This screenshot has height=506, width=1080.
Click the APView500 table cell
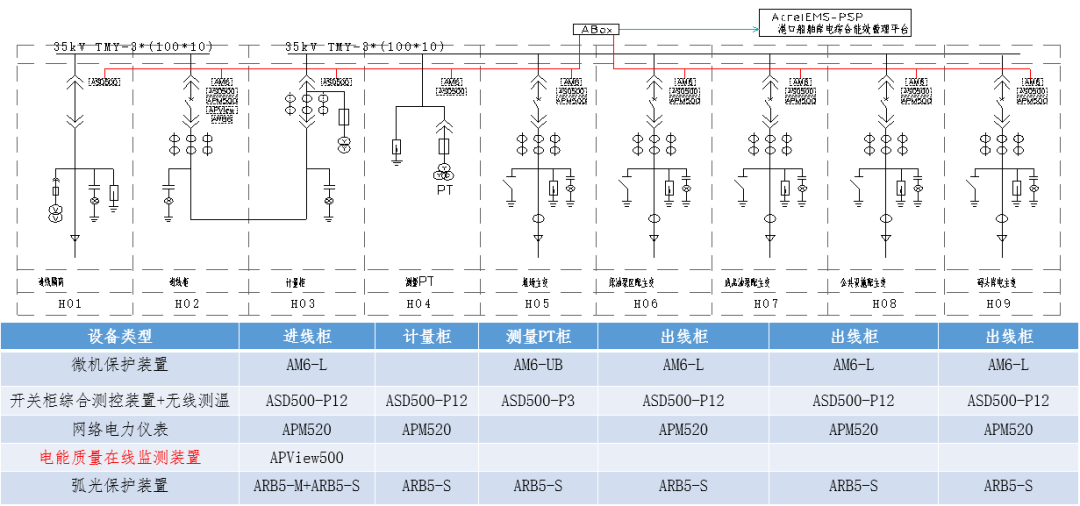[307, 457]
